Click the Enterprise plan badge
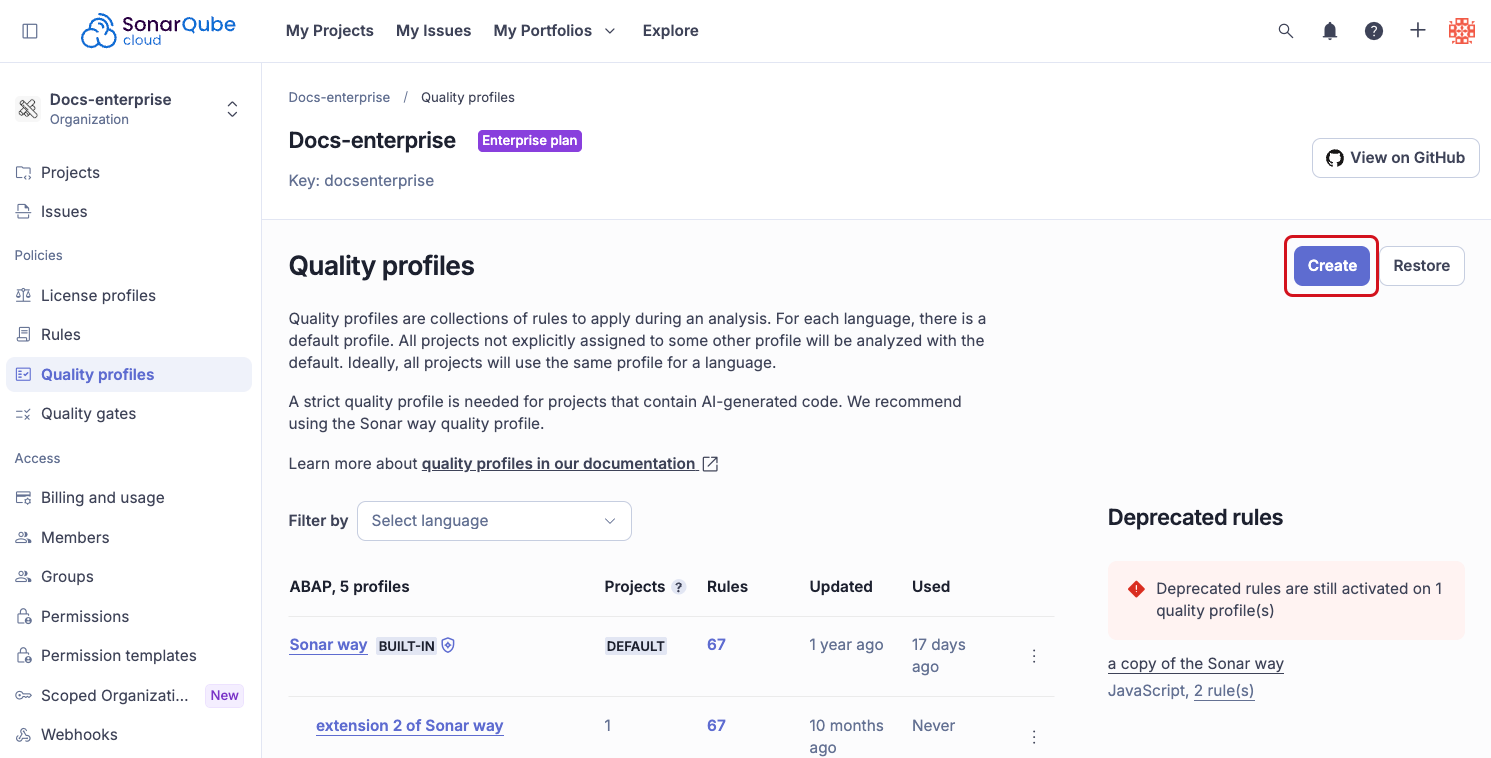Screen dimensions: 1491x758 [x=530, y=141]
